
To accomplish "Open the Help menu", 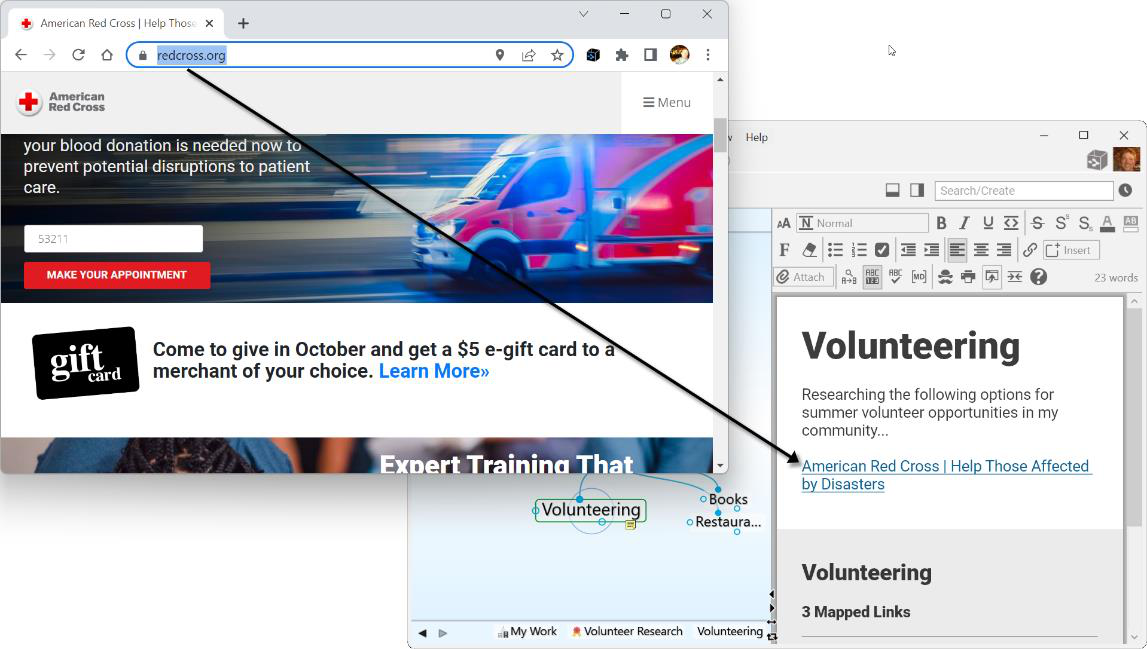I will tap(756, 137).
